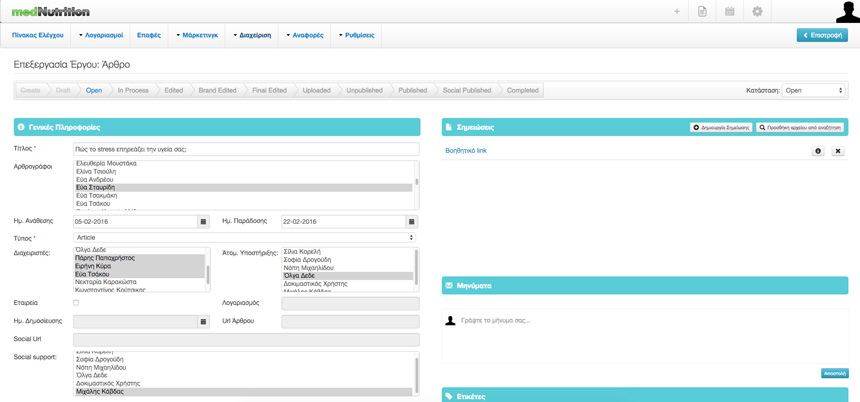The height and width of the screenshot is (402, 860).
Task: Open the calendar icon in the top bar
Action: point(729,12)
